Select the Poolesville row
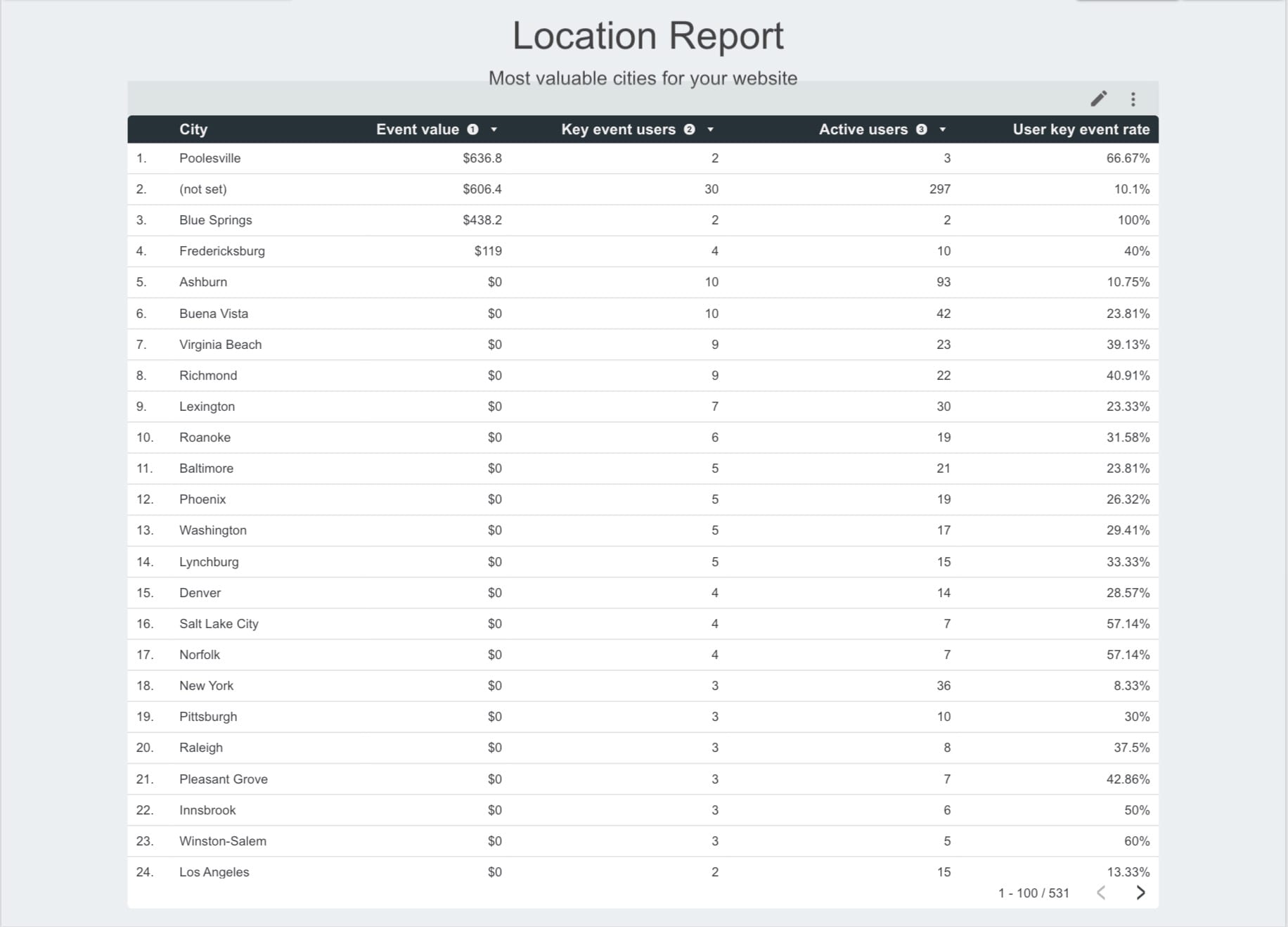1288x927 pixels. pos(210,158)
